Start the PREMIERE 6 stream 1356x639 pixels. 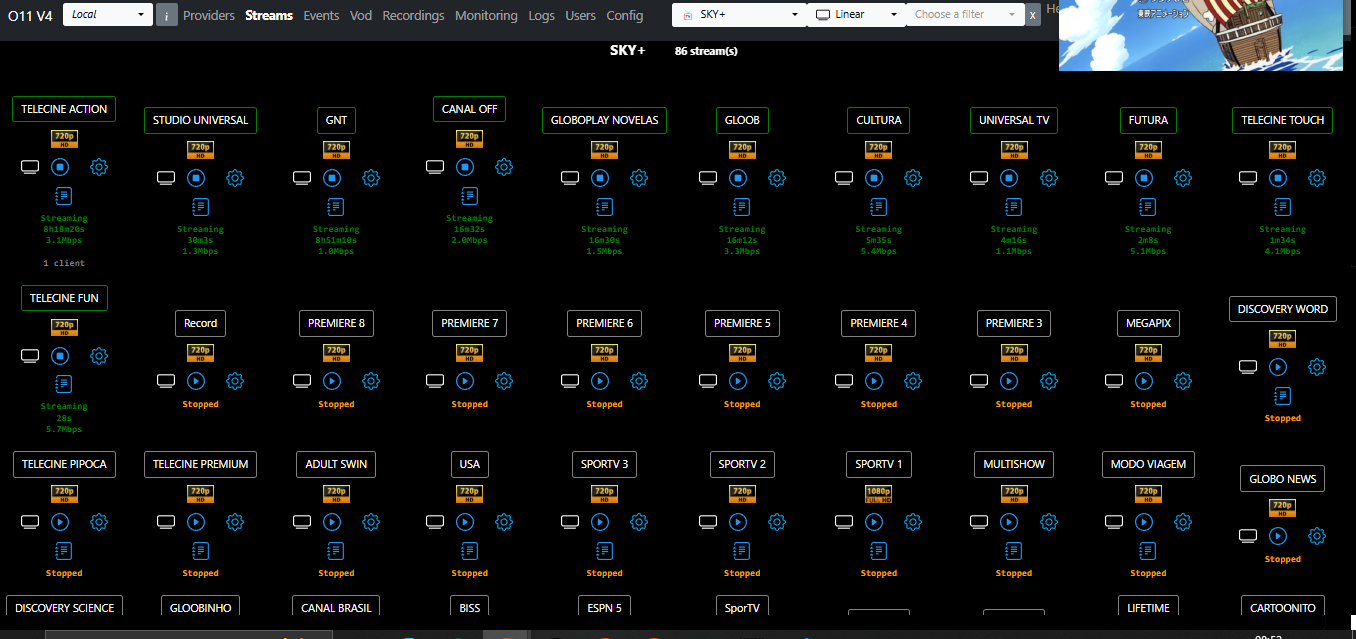(600, 381)
